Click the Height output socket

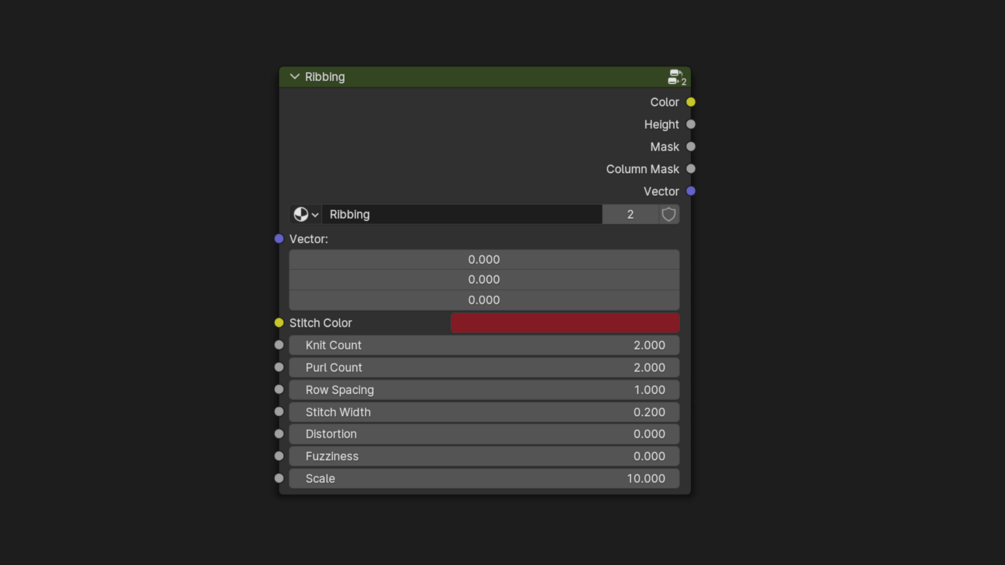click(x=691, y=124)
